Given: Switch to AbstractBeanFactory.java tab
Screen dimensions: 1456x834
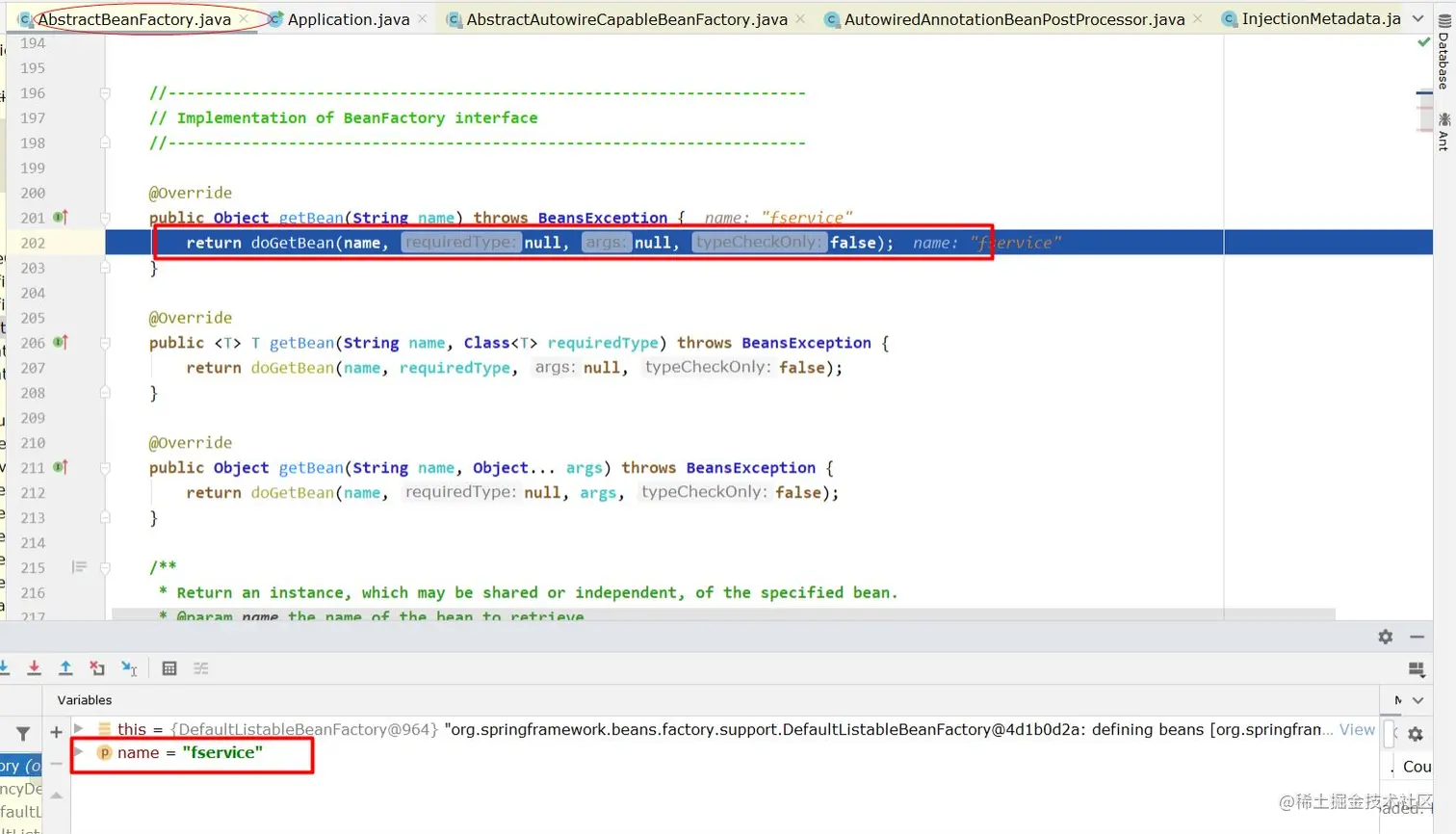Looking at the screenshot, I should 134,18.
